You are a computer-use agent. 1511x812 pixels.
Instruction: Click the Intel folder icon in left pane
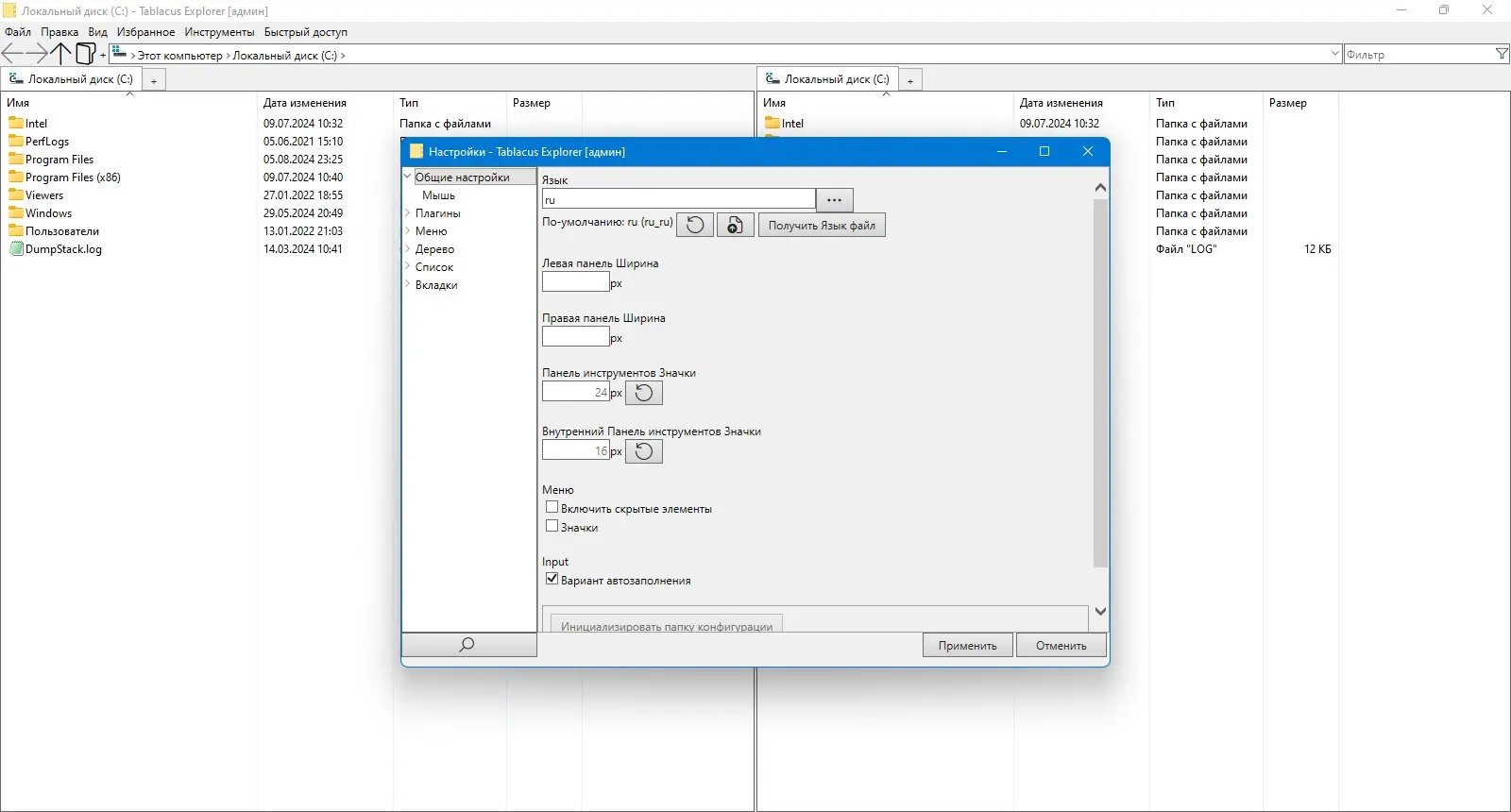tap(16, 123)
